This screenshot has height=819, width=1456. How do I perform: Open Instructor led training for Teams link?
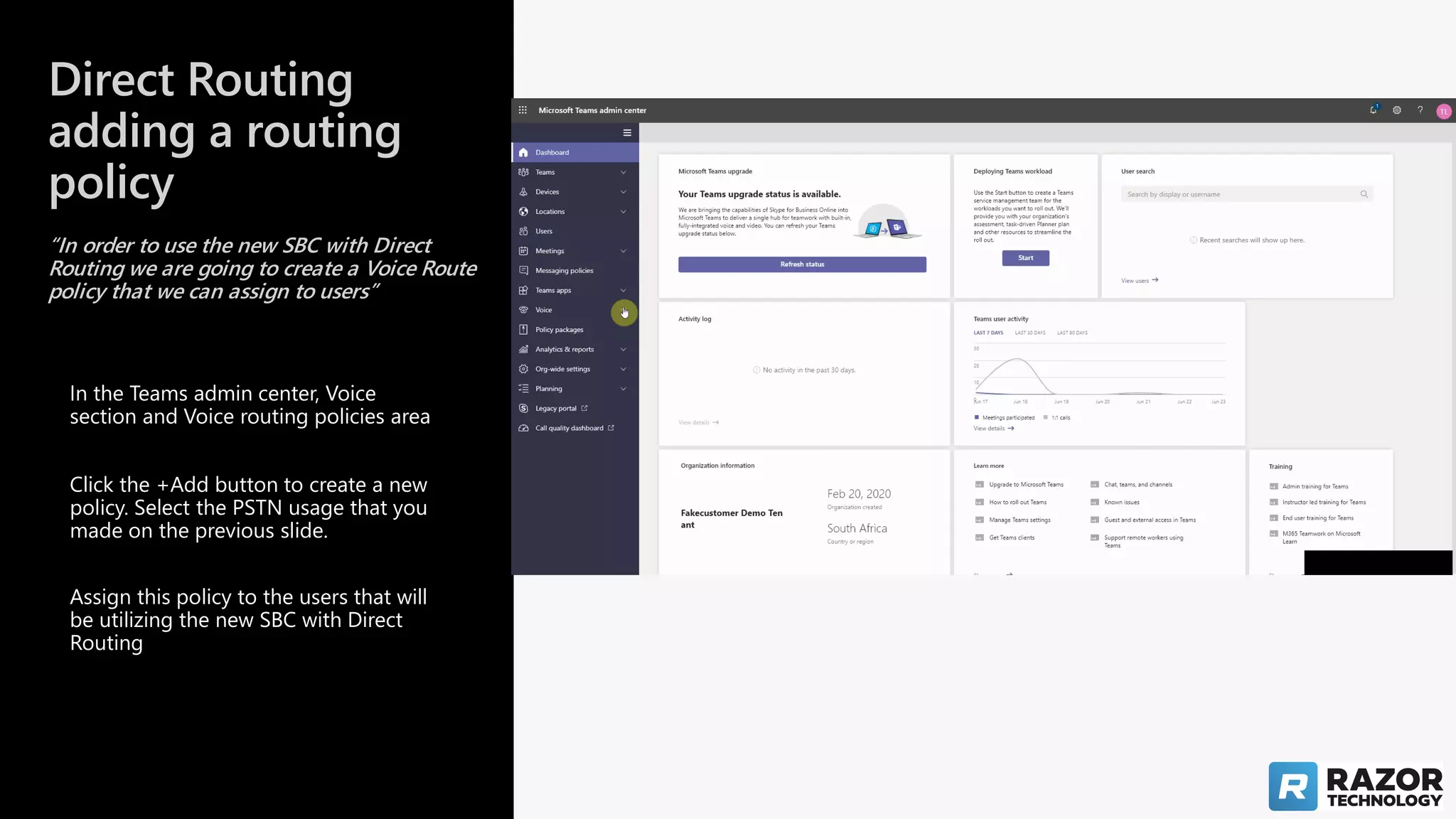click(x=1324, y=503)
